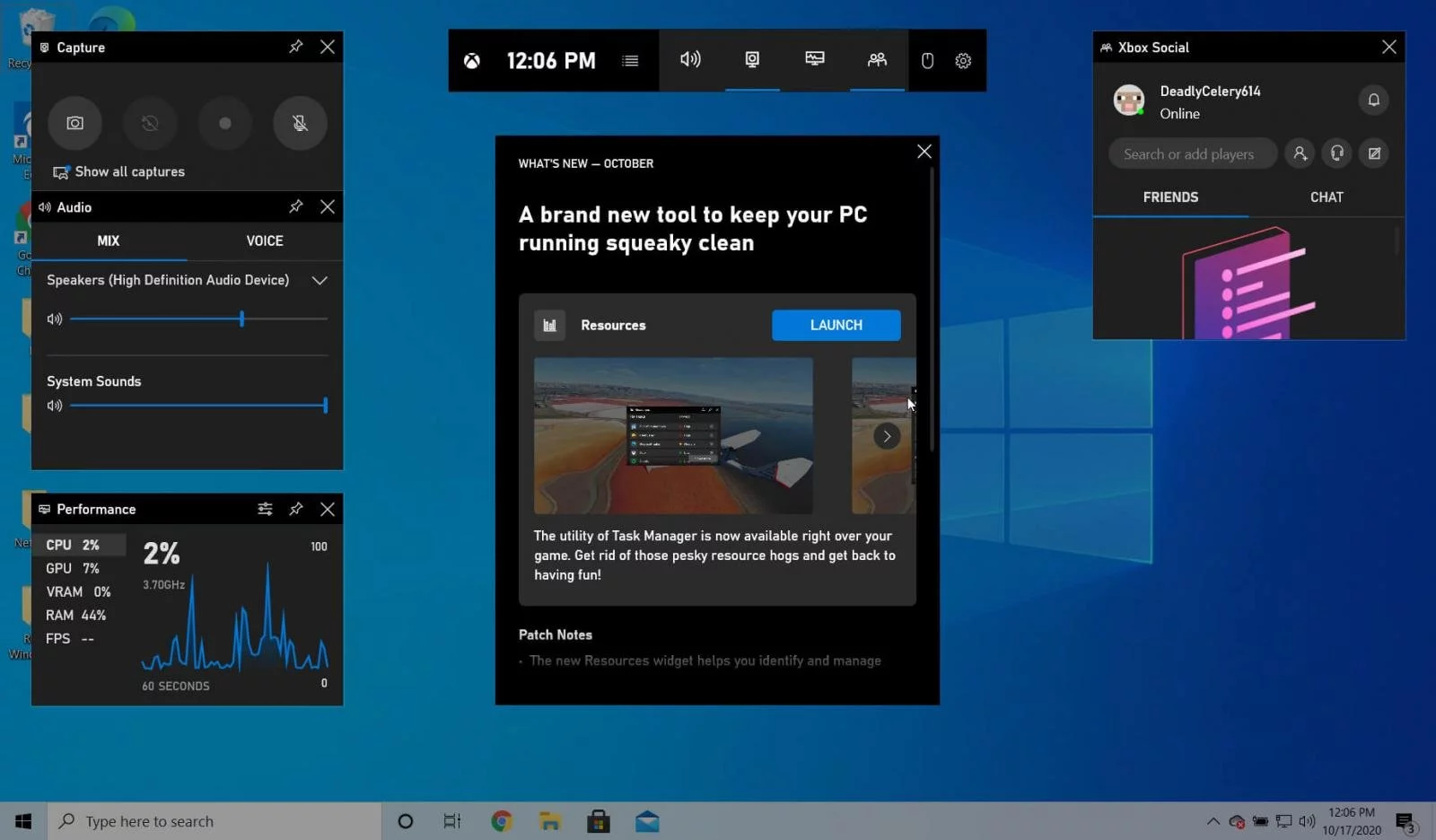Switch to the VOICE audio tab
The height and width of the screenshot is (840, 1436).
265,241
